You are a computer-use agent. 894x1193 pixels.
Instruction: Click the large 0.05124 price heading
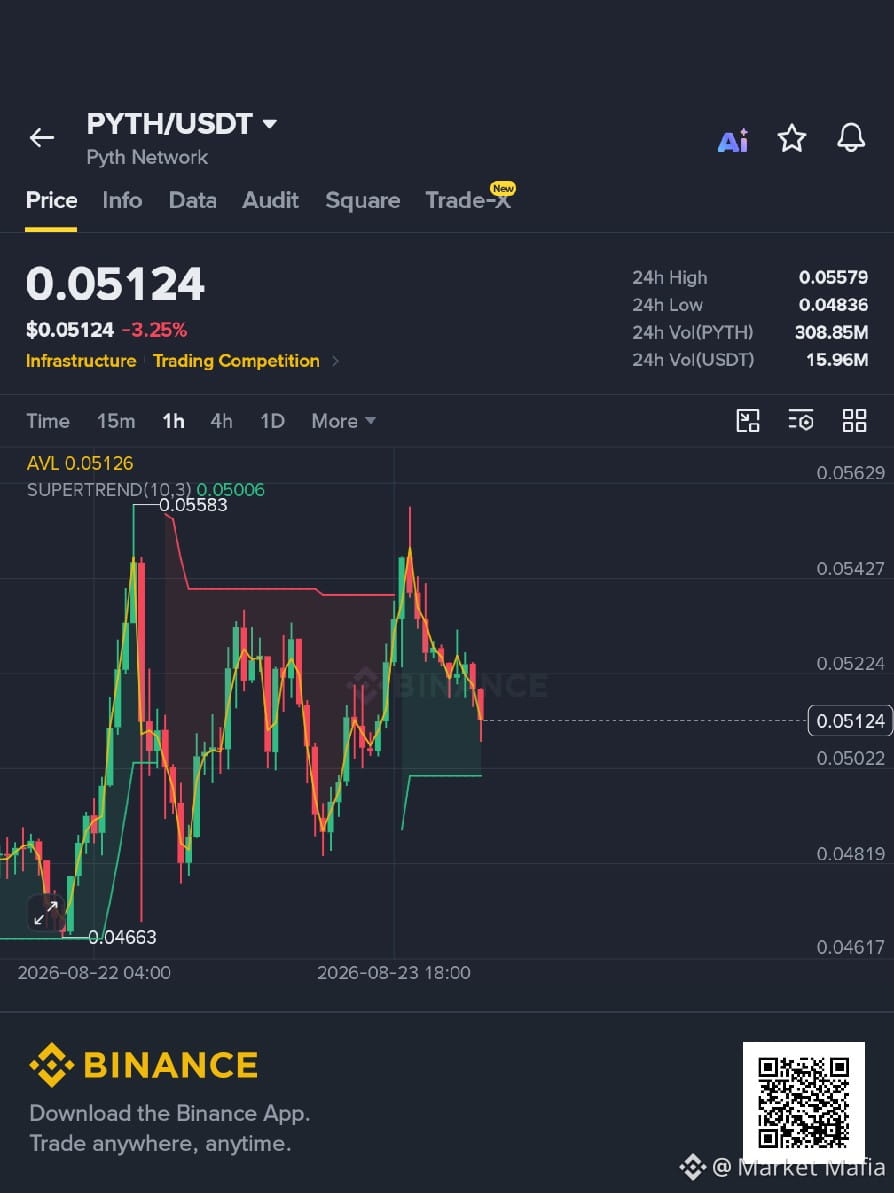coord(115,285)
